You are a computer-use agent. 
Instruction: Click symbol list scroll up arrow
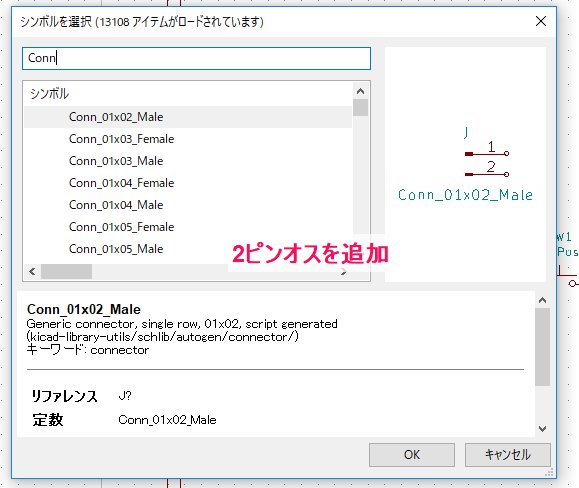point(361,91)
